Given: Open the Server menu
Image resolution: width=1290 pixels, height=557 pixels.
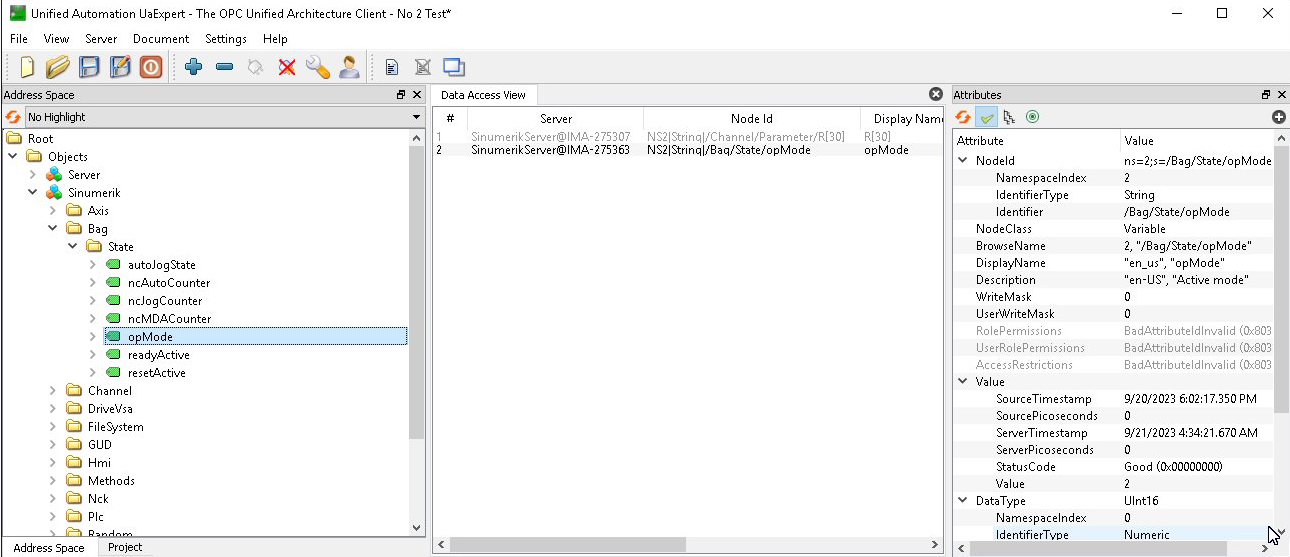Looking at the screenshot, I should coord(101,39).
